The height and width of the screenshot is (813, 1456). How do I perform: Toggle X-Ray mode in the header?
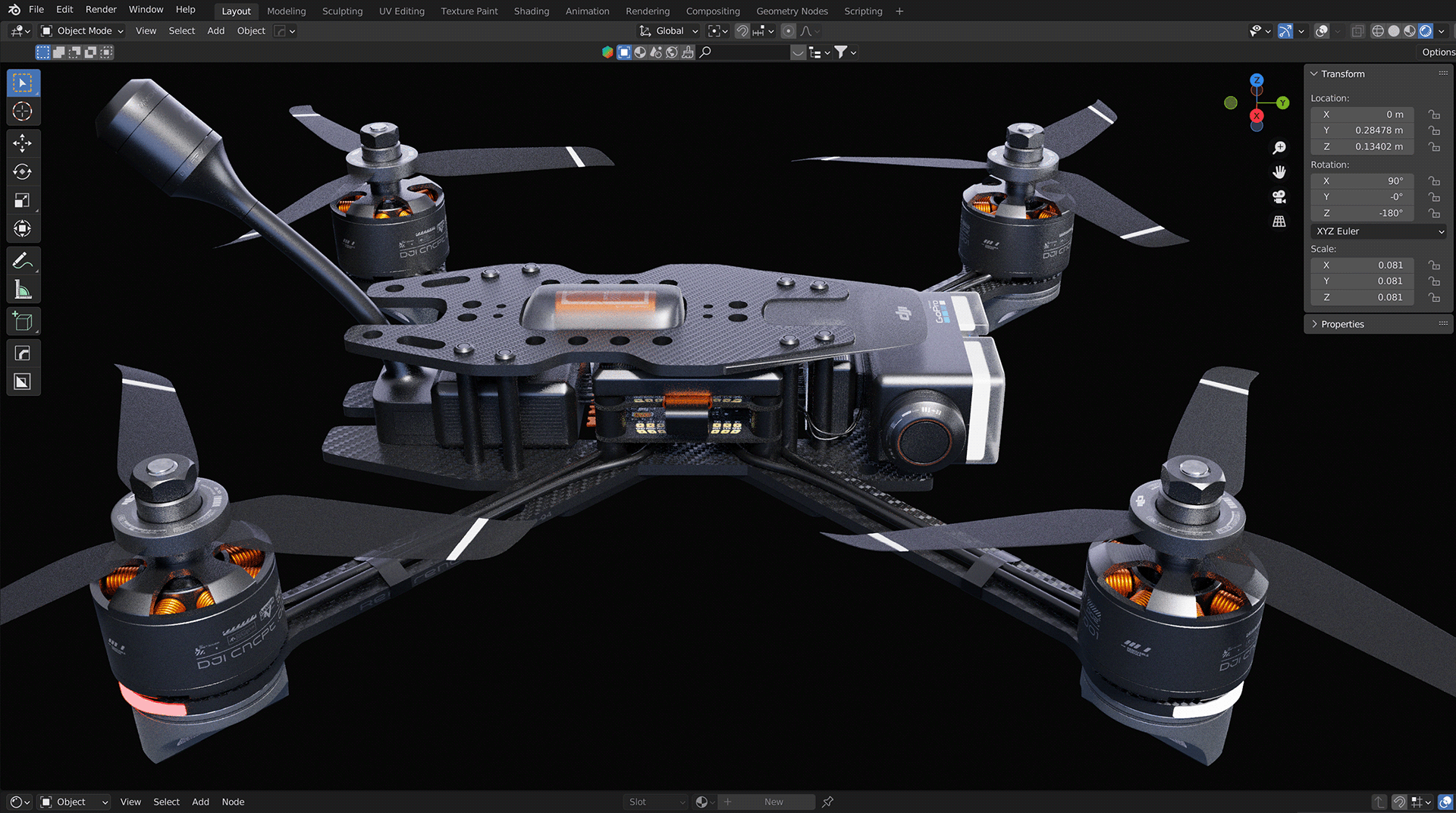click(x=1358, y=31)
